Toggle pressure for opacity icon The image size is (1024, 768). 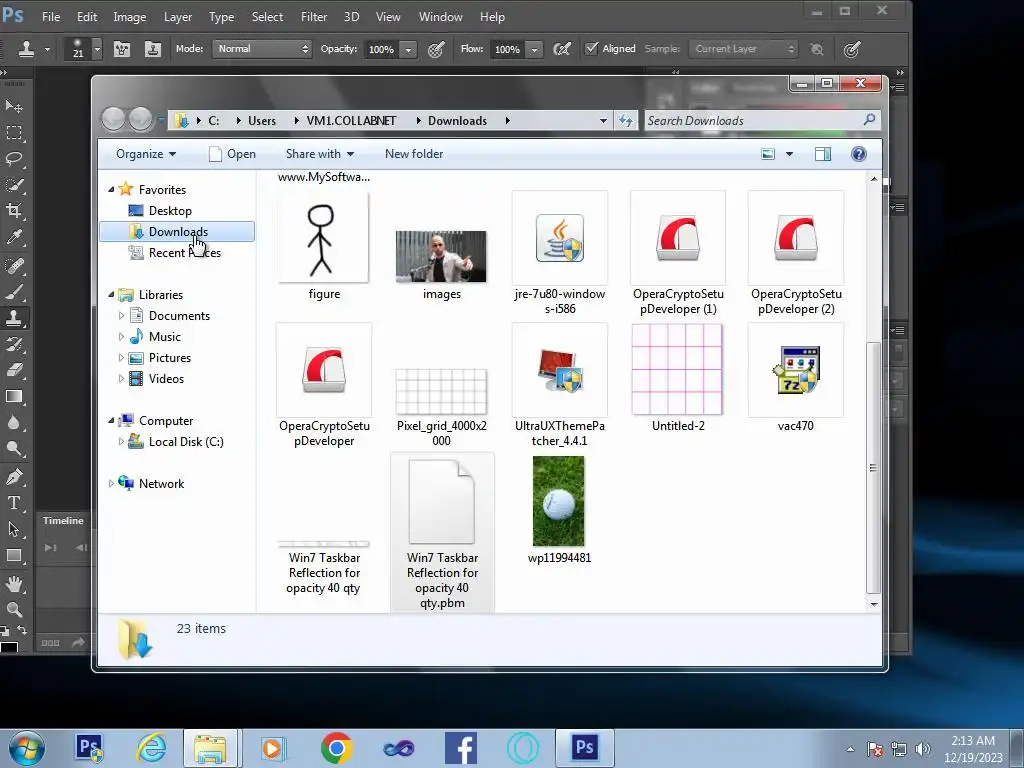(436, 49)
